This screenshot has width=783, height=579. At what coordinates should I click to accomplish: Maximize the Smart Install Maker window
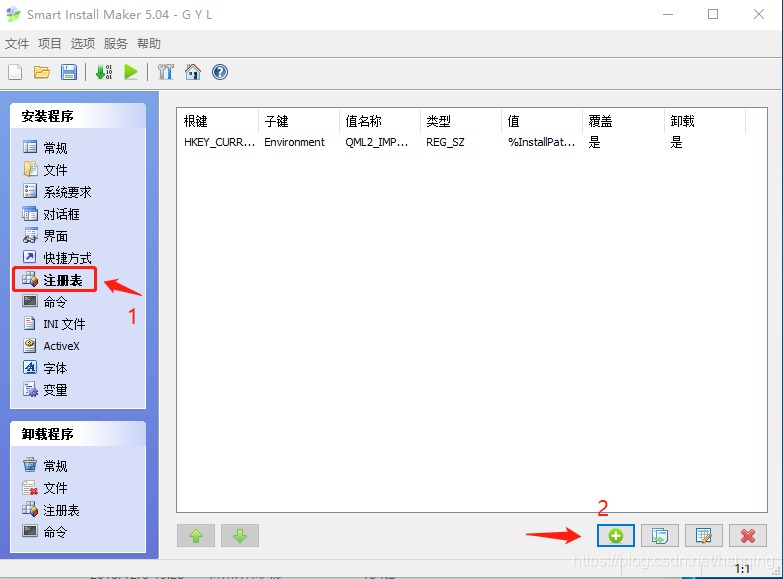point(713,14)
